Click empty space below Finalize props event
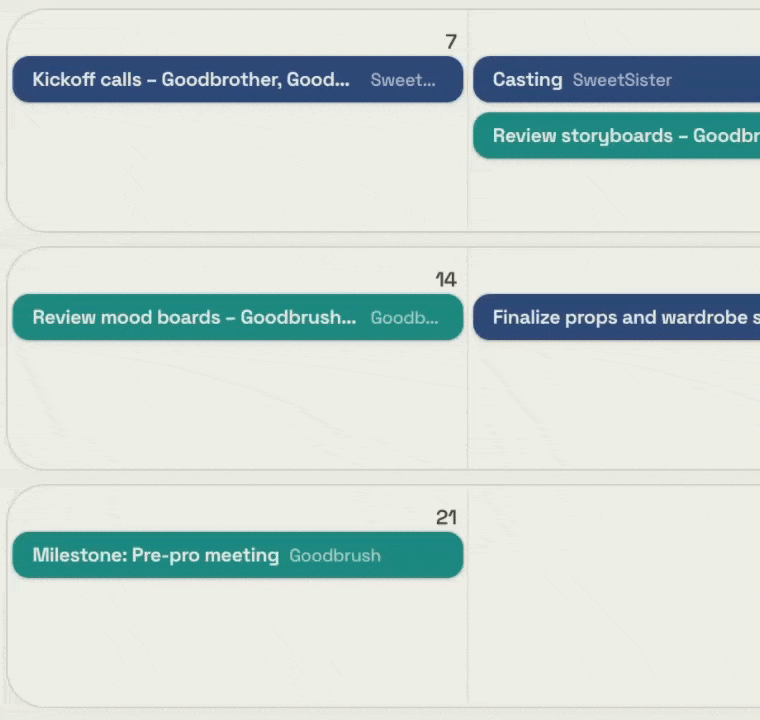This screenshot has width=760, height=720. pyautogui.click(x=614, y=402)
